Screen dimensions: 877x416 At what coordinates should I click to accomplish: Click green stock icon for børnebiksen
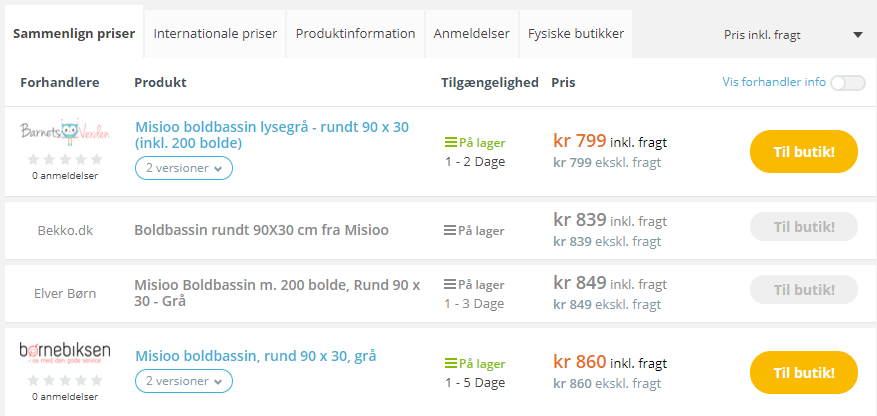tap(451, 363)
